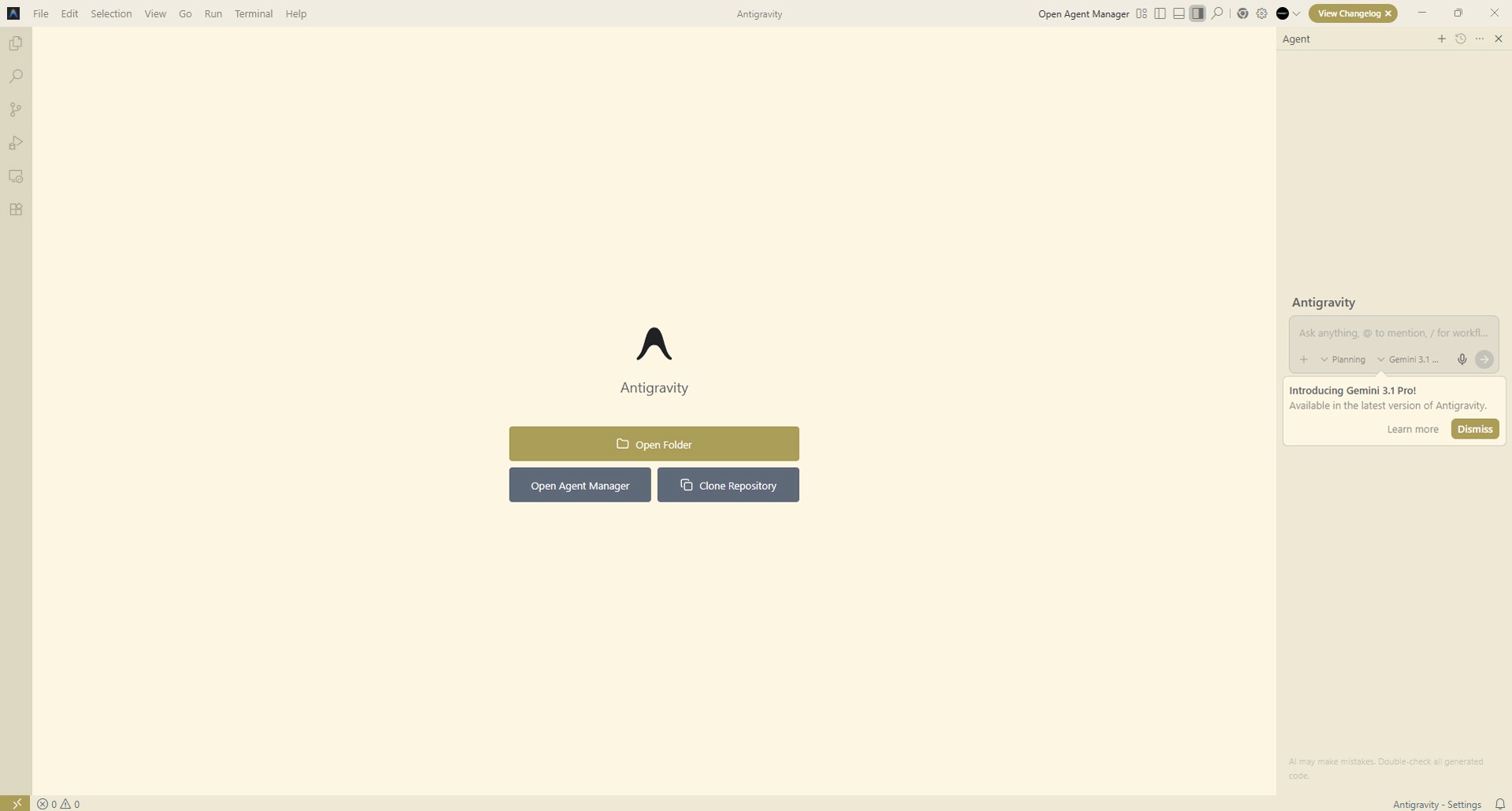Focus the Ask anything chat input

point(1393,333)
